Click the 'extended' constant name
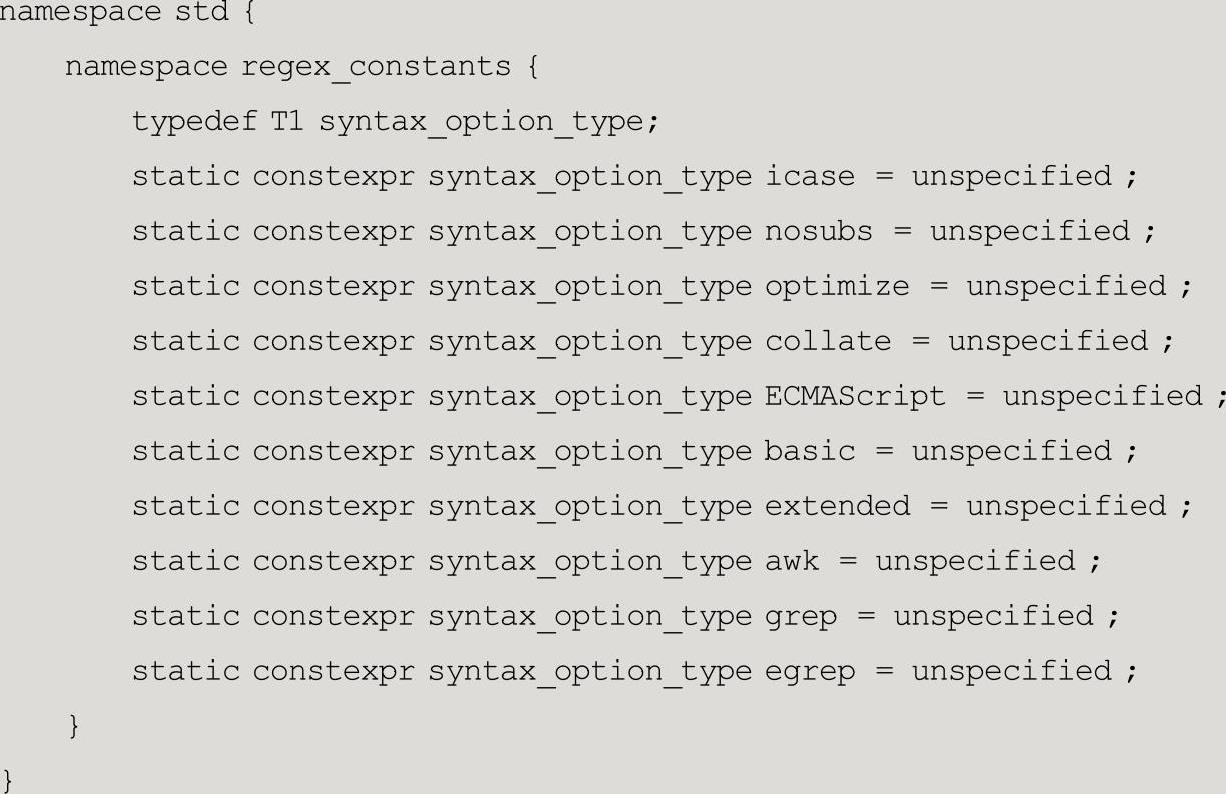 (837, 506)
